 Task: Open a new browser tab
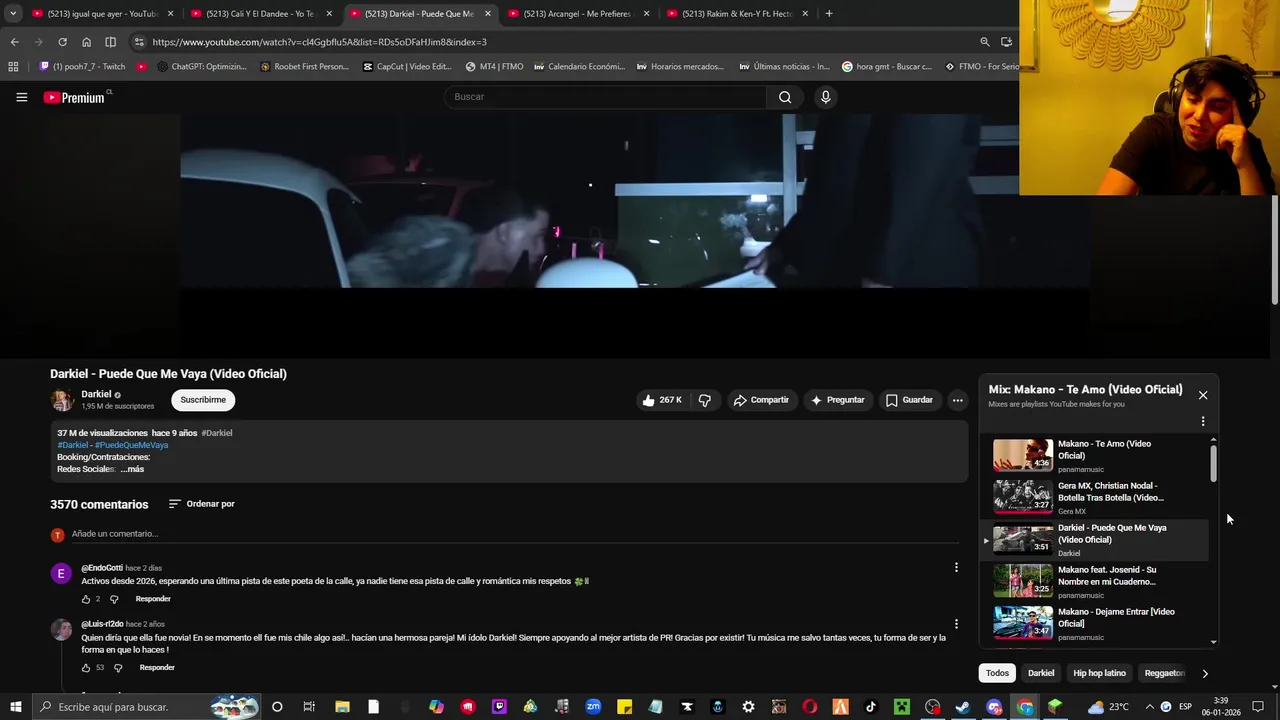829,14
